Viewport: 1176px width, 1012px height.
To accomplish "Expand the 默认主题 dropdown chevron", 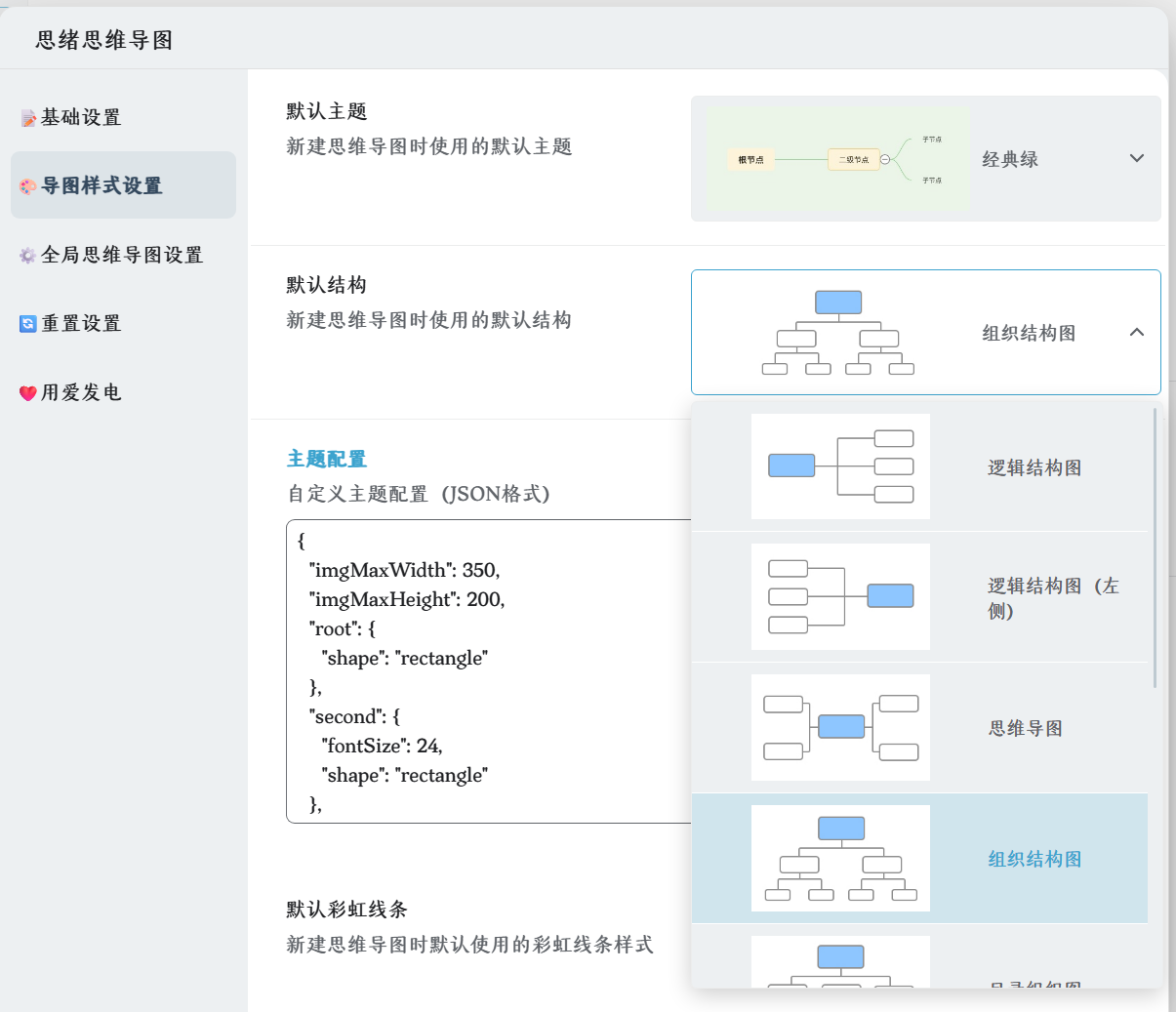I will pos(1136,158).
